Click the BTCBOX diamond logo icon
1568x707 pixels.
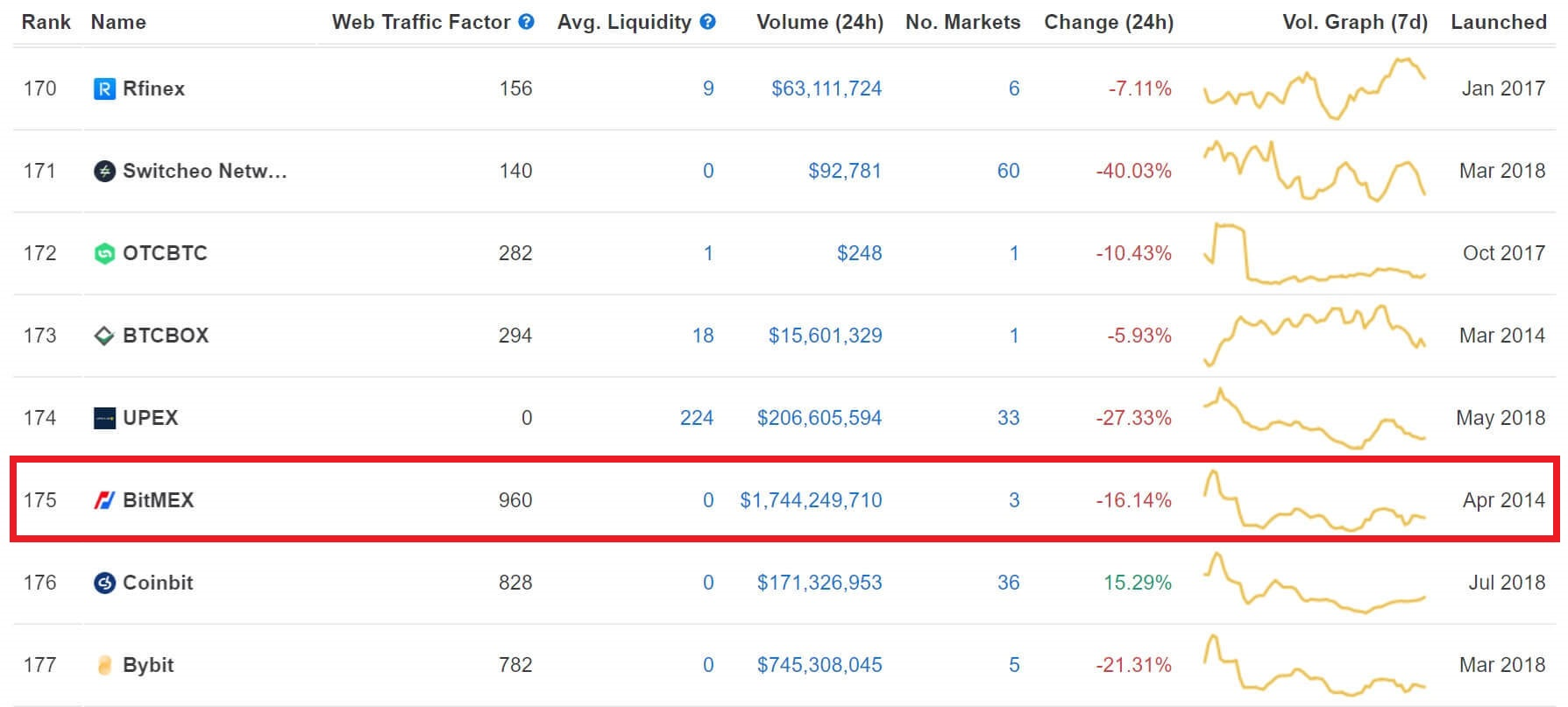click(x=104, y=336)
